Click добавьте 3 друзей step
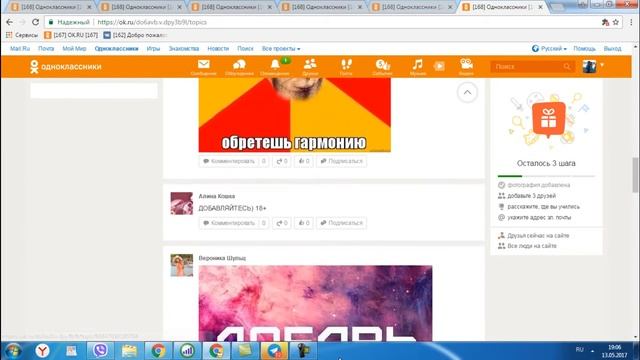This screenshot has height=360, width=640. coord(531,196)
